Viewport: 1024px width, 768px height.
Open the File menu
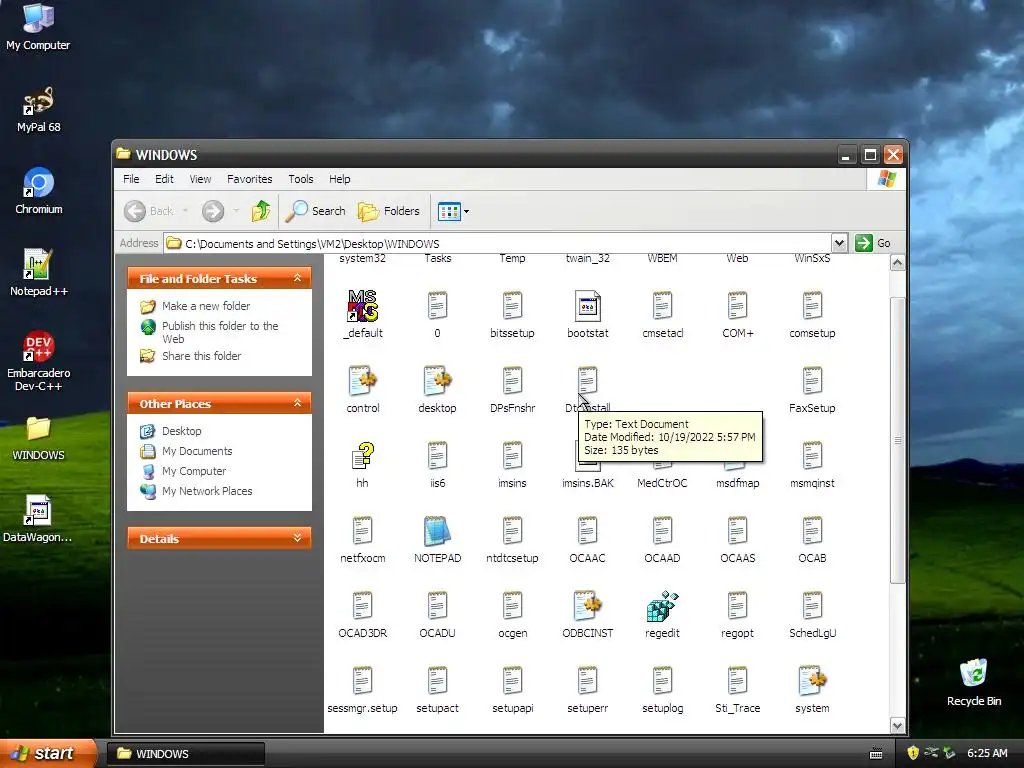coord(131,179)
